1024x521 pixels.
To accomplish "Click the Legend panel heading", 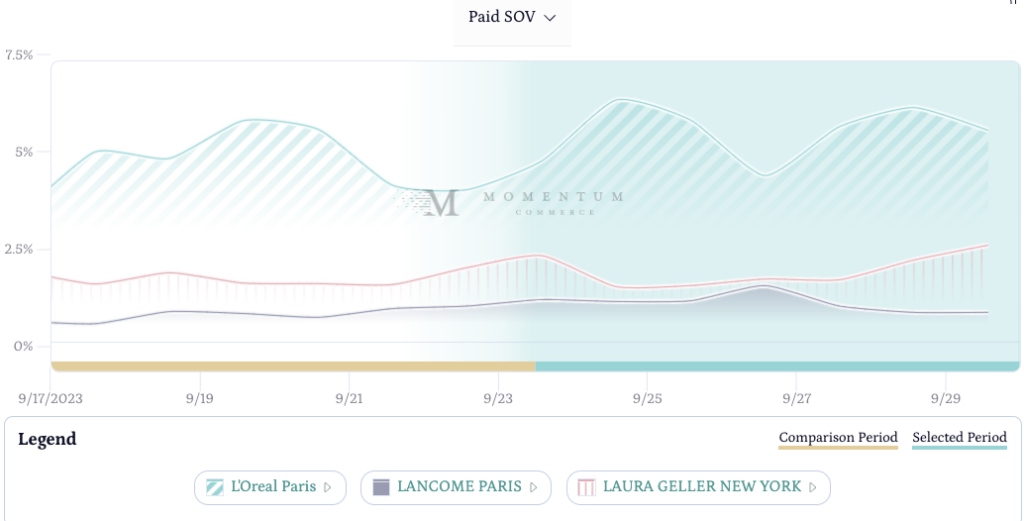I will [47, 439].
